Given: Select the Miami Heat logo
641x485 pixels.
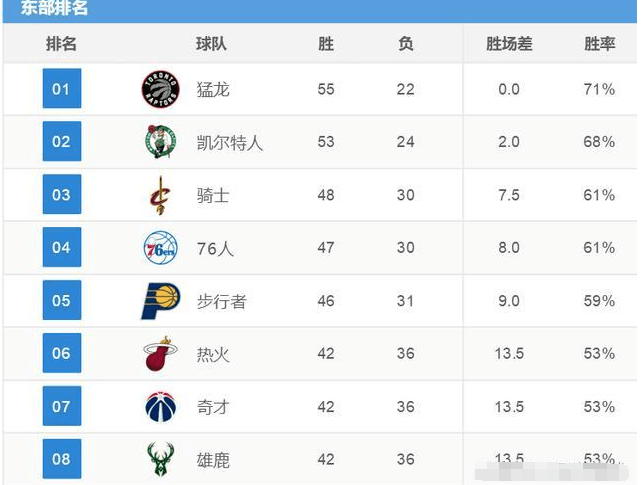Looking at the screenshot, I should [160, 353].
